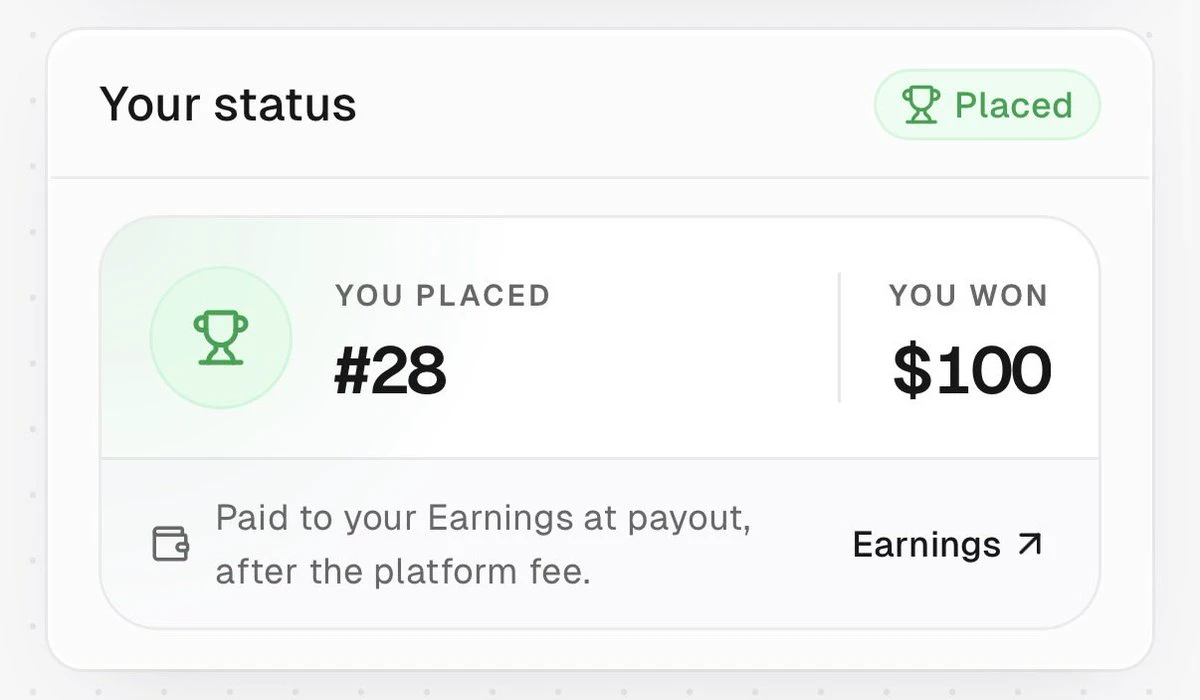
Task: Click the trophy icon in Placed badge
Action: pyautogui.click(x=921, y=105)
